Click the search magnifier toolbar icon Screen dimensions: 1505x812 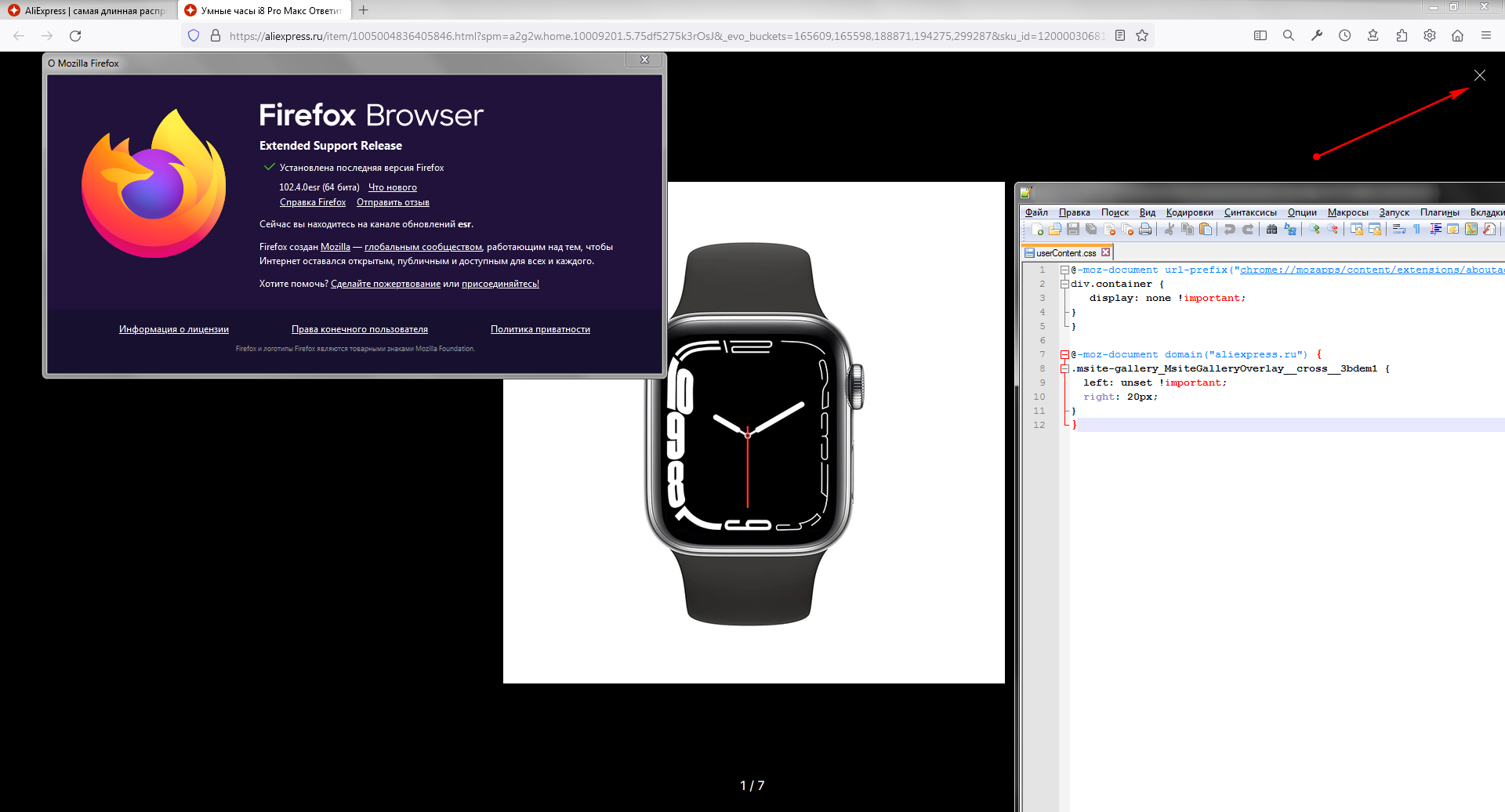[x=1289, y=36]
